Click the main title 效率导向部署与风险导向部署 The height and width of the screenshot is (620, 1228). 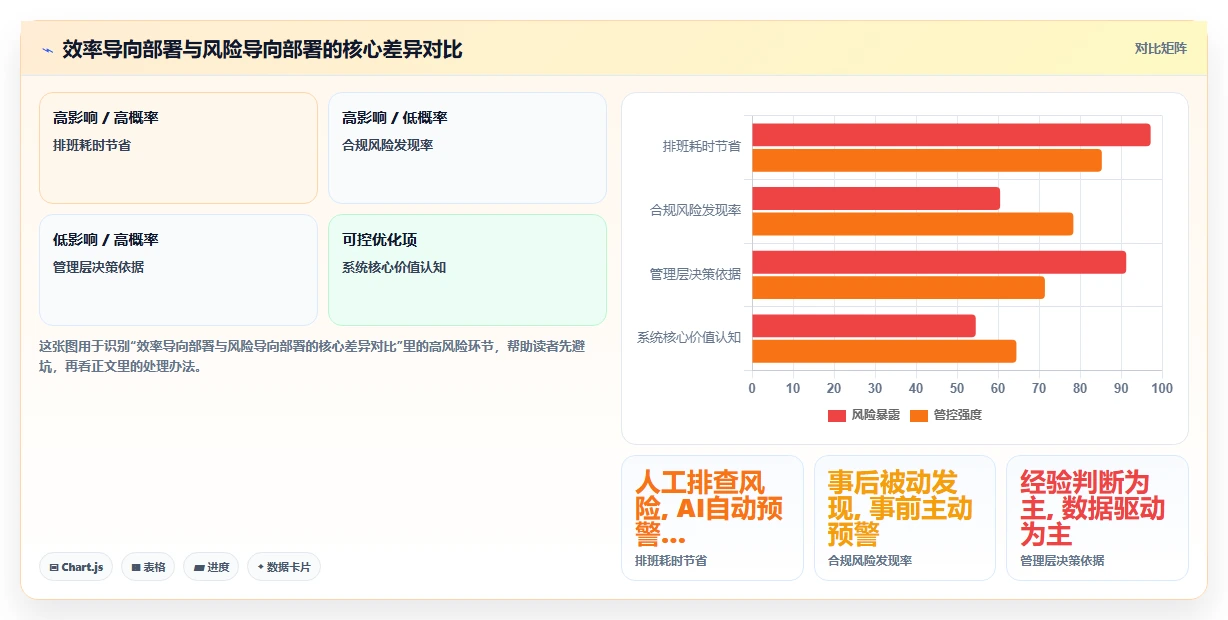tap(262, 49)
